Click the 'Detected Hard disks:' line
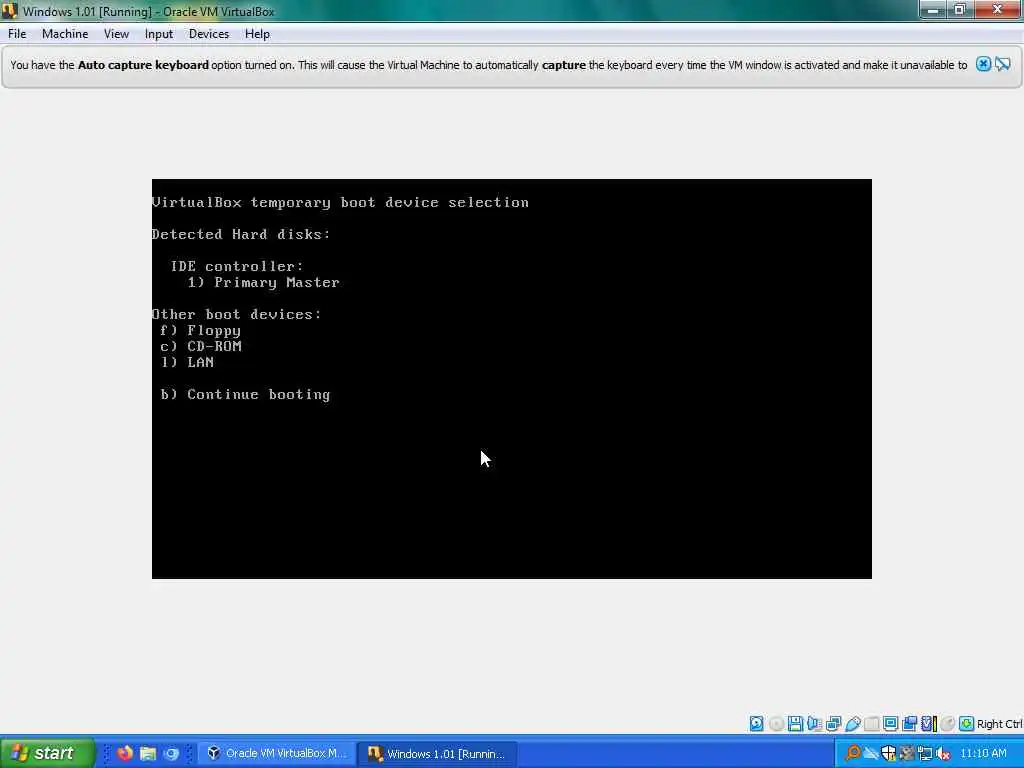The height and width of the screenshot is (768, 1024). (x=241, y=234)
